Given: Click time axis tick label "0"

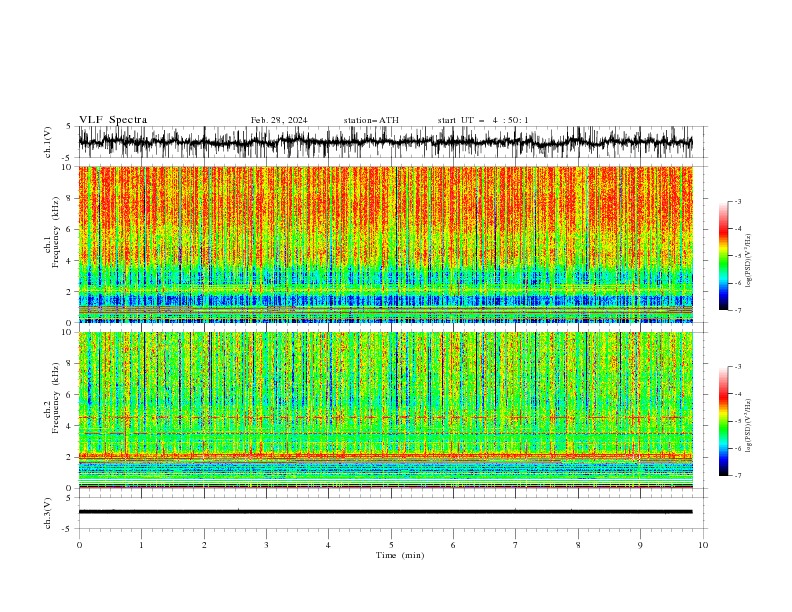Looking at the screenshot, I should pyautogui.click(x=79, y=545).
